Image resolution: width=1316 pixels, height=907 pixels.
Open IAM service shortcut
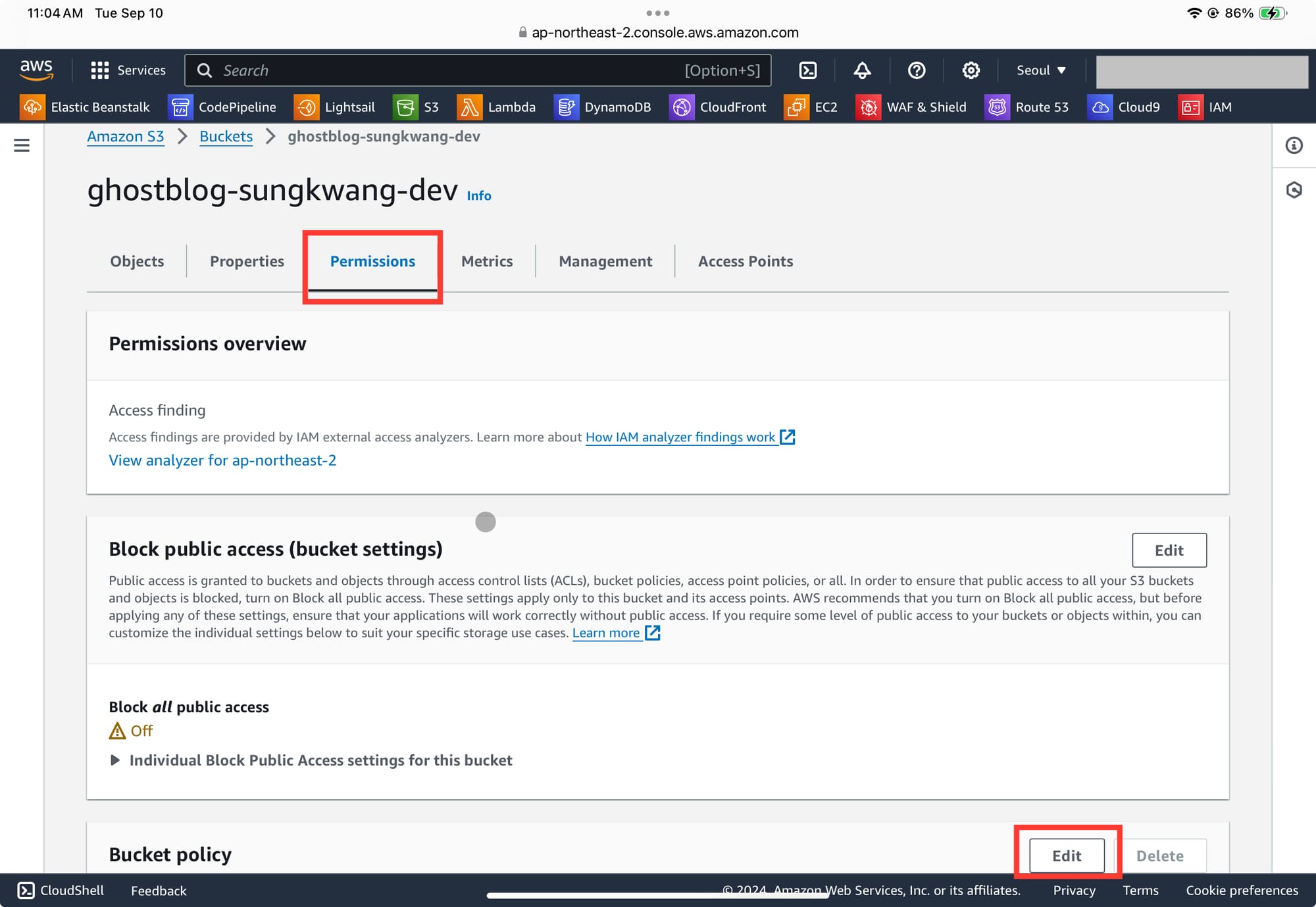(1205, 107)
